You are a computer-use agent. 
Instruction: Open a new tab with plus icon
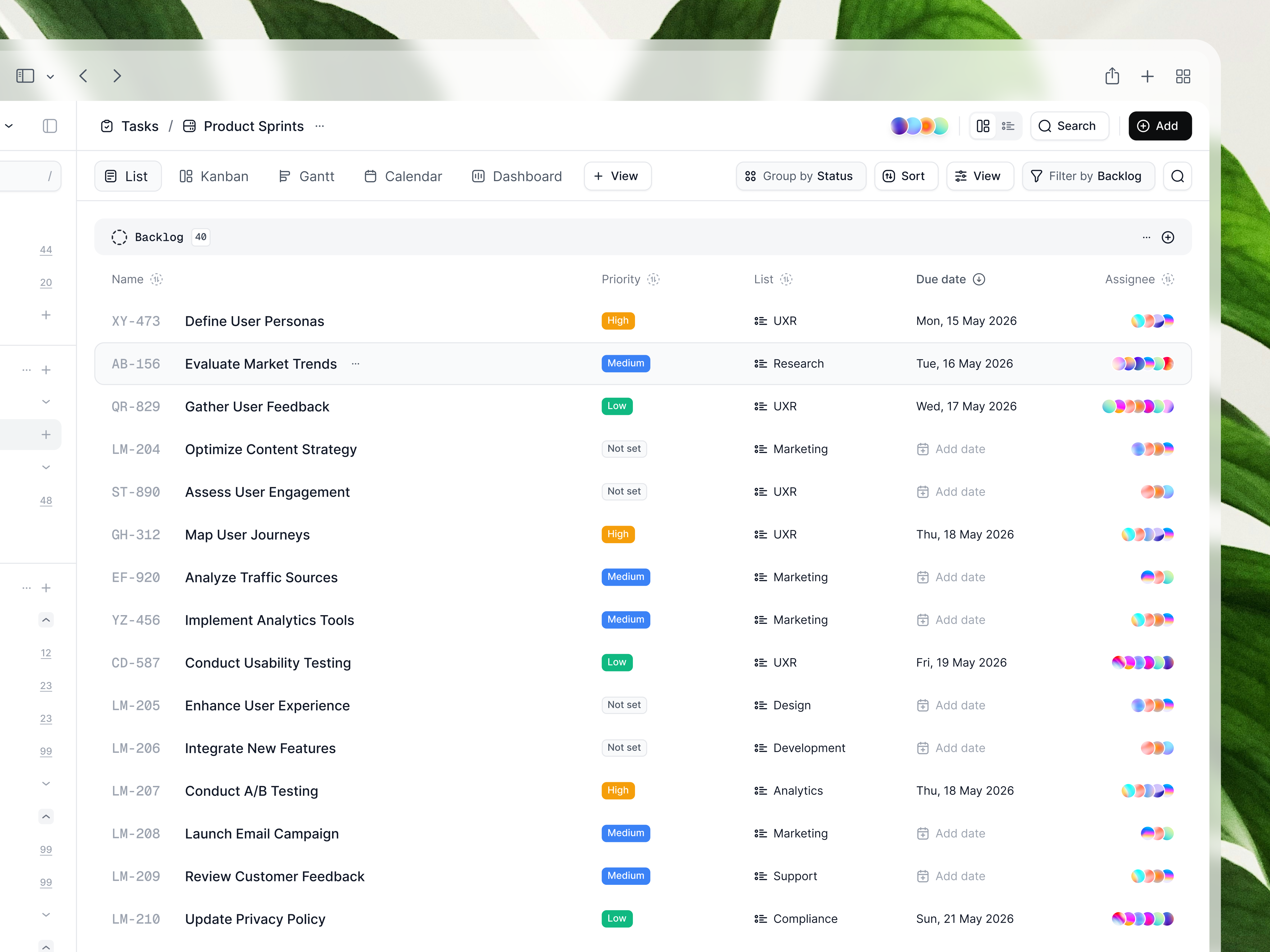(x=1147, y=76)
